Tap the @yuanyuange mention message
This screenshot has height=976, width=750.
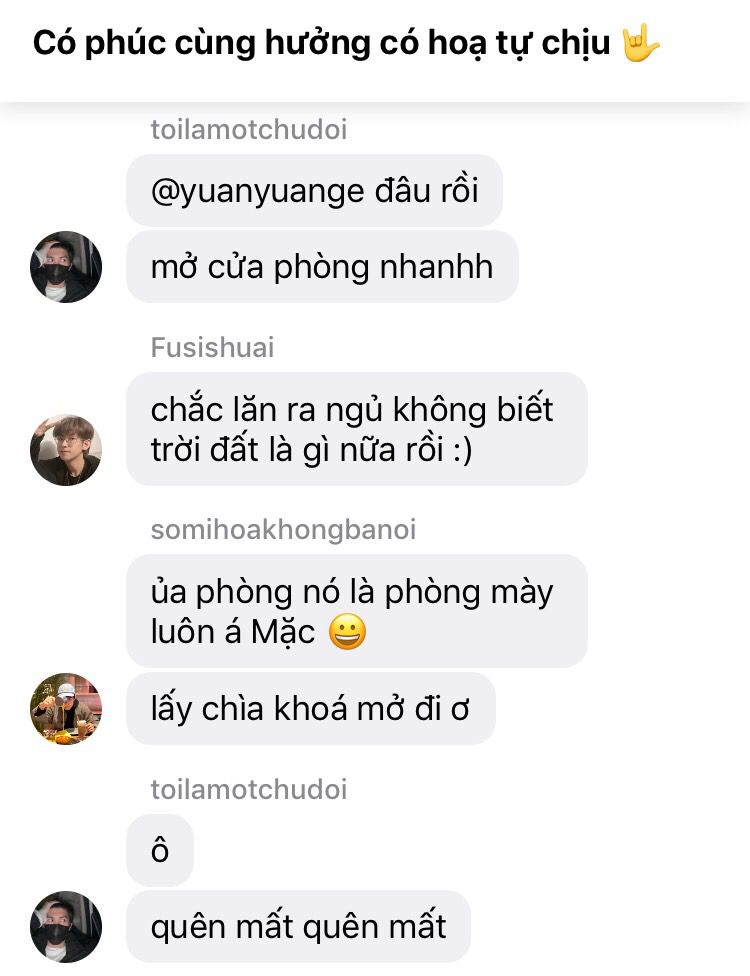pyautogui.click(x=314, y=190)
